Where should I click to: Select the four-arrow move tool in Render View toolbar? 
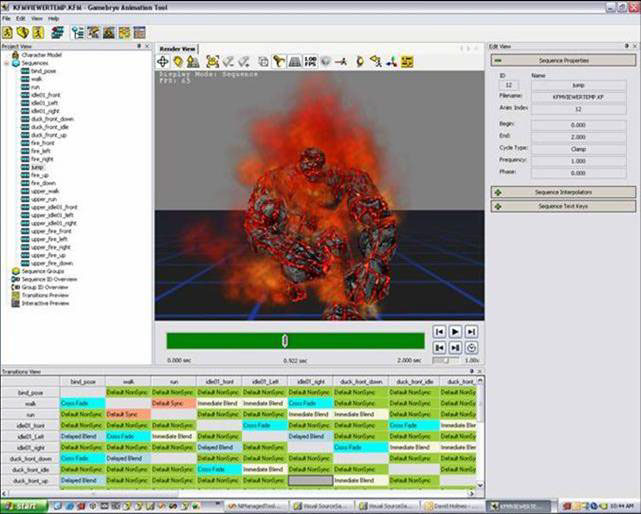tap(163, 62)
